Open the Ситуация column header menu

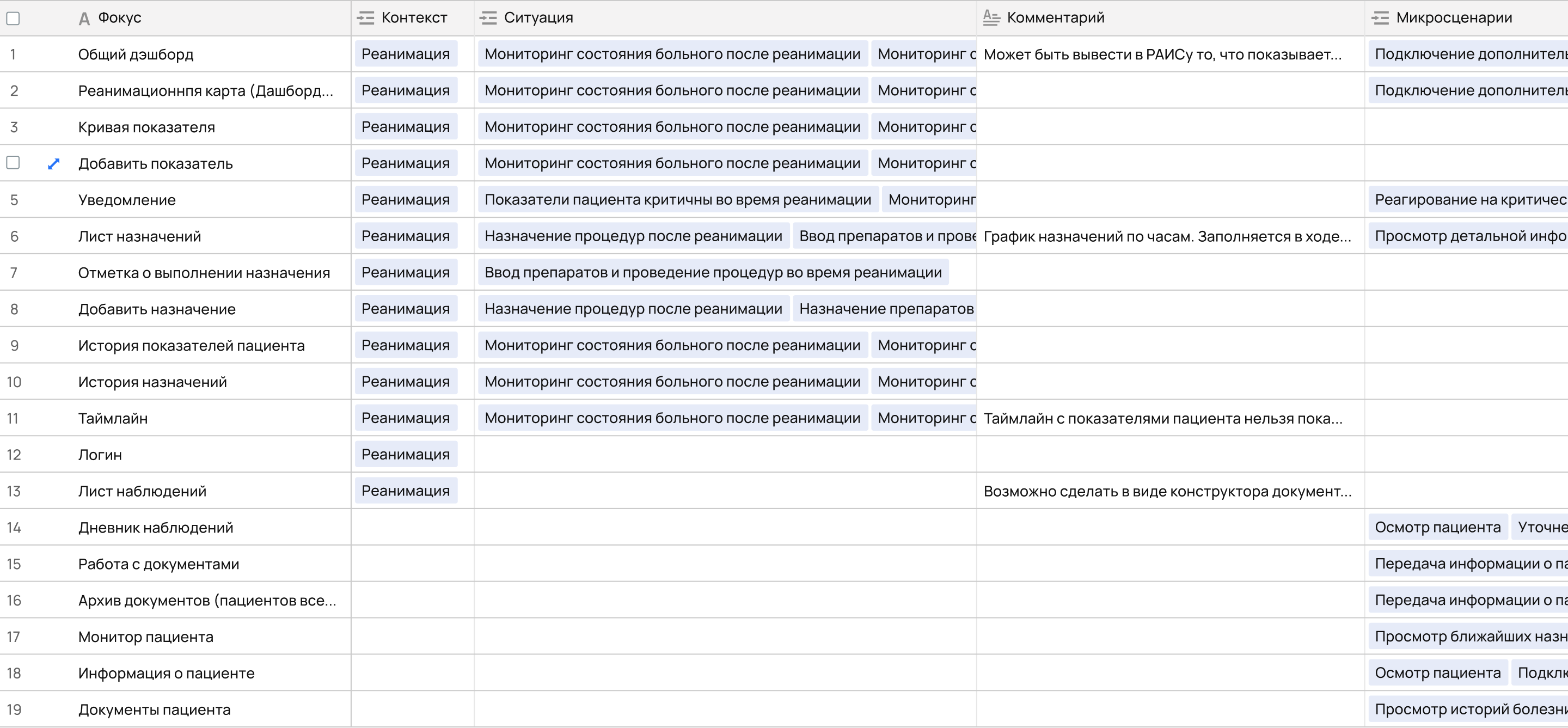pyautogui.click(x=538, y=19)
